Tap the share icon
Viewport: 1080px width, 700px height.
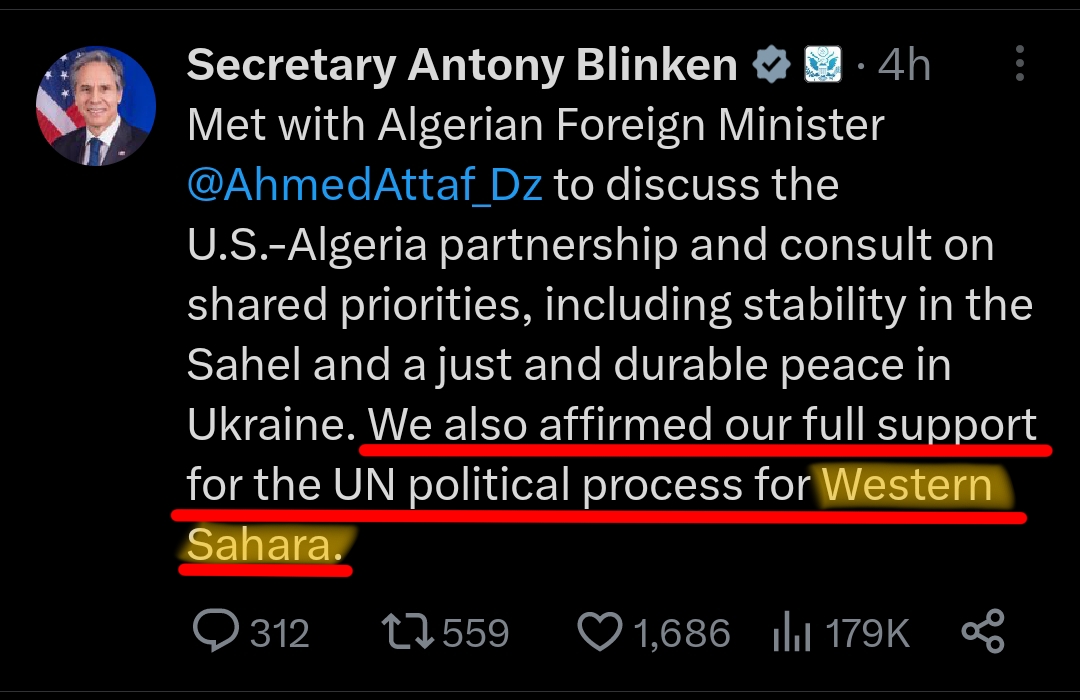point(981,632)
